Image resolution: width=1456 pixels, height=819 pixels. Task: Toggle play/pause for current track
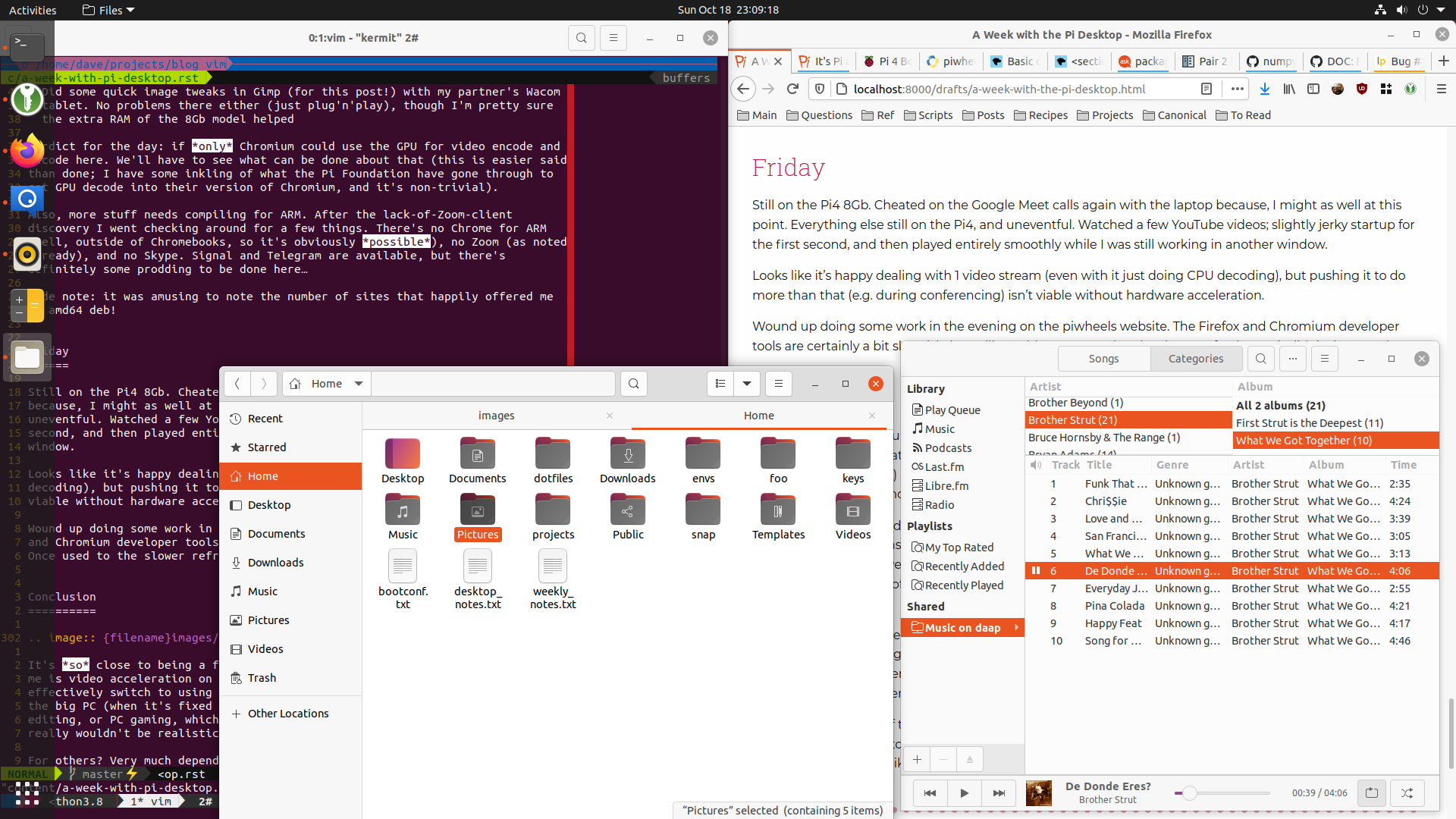coord(963,792)
